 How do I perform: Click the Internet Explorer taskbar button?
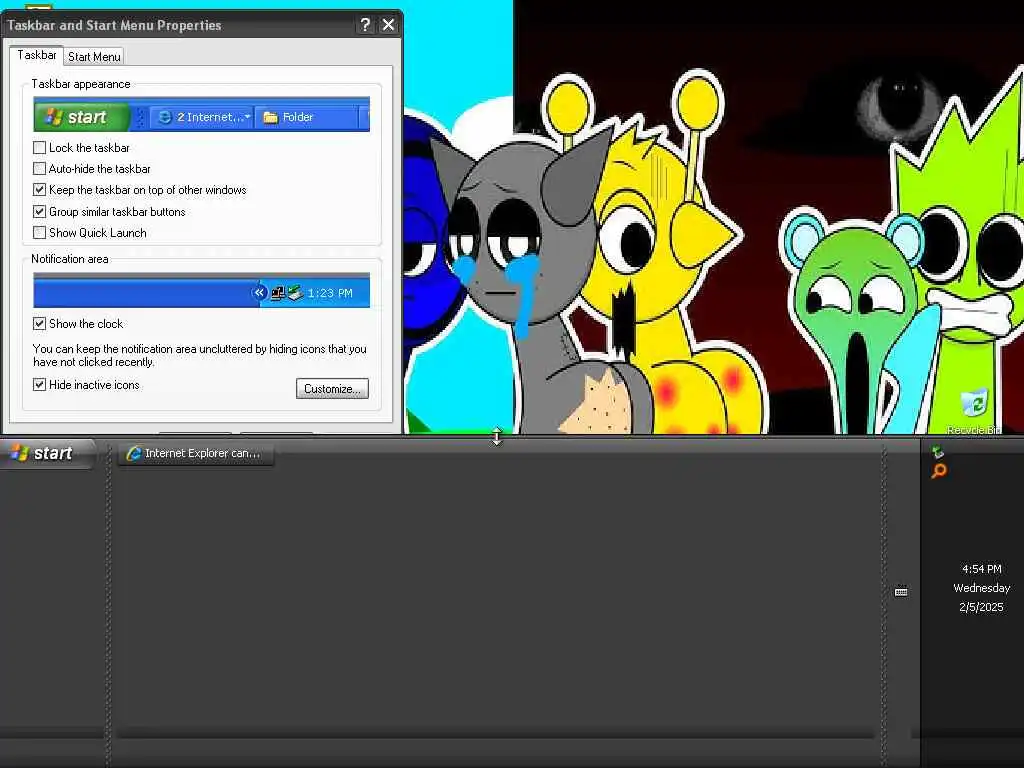196,453
